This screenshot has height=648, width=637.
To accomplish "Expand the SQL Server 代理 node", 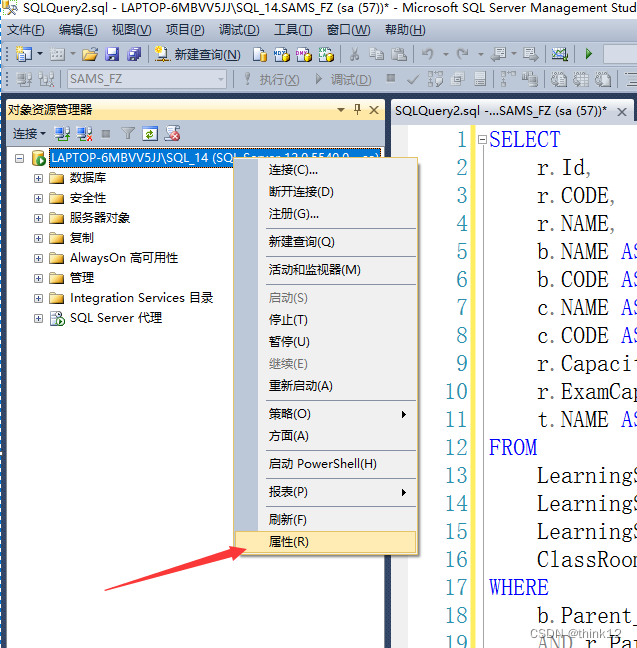I will pos(38,318).
